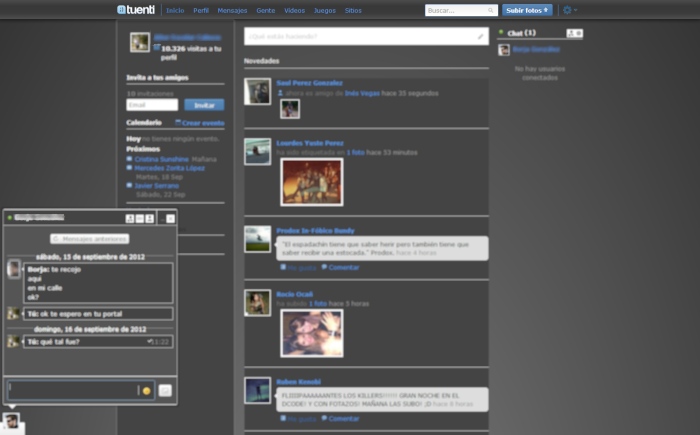Click the Subir fotos button
Screen dimensions: 700x435
click(527, 10)
